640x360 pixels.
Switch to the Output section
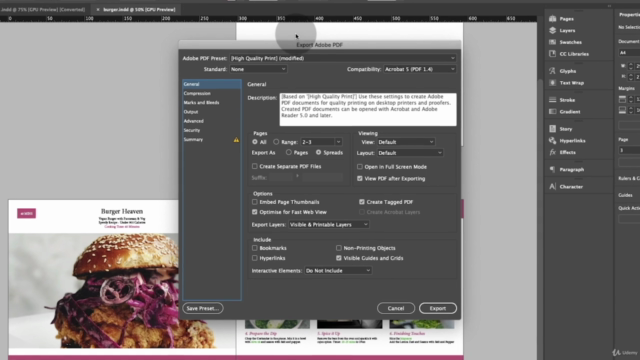[x=212, y=112]
